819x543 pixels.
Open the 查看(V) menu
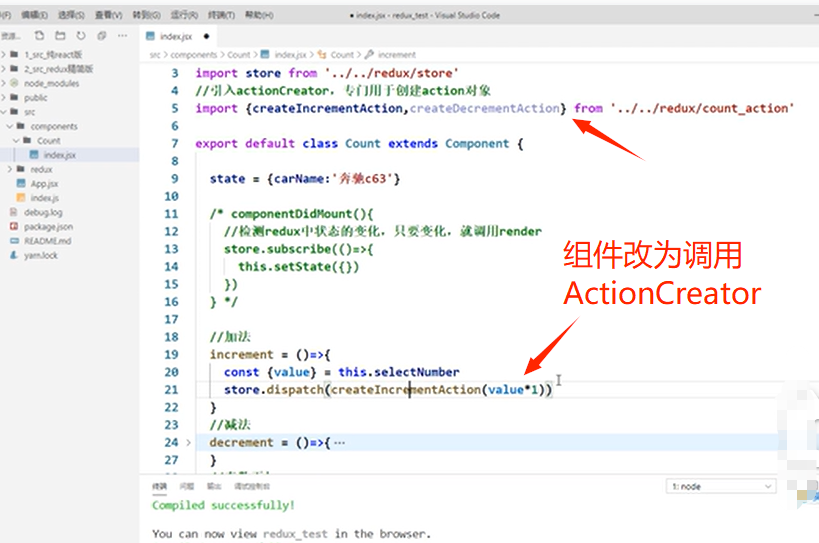point(108,15)
